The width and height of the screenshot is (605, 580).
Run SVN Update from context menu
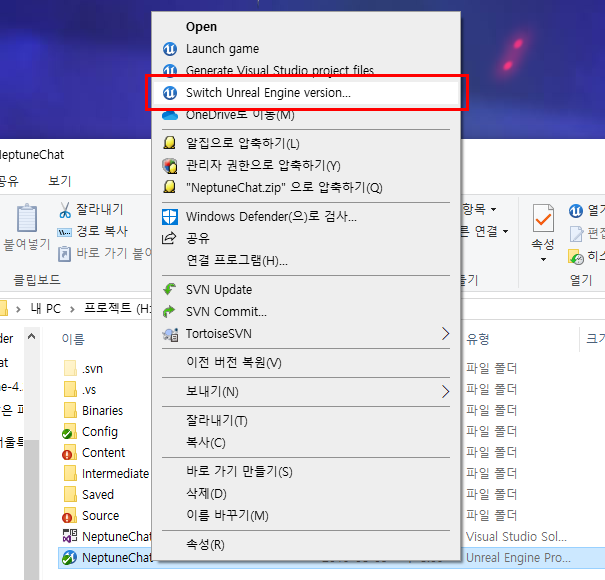[219, 289]
